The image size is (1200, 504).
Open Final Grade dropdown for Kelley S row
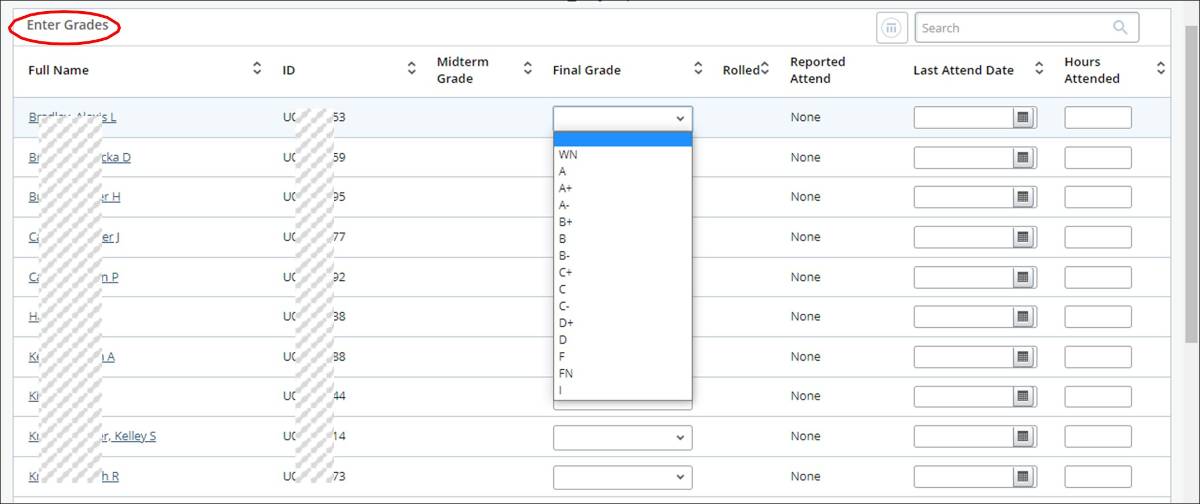click(x=622, y=437)
